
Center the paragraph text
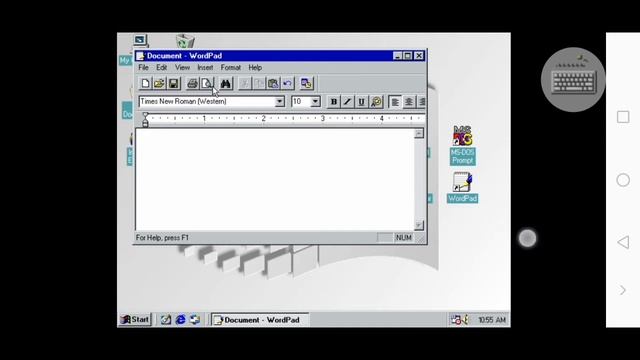tap(409, 102)
